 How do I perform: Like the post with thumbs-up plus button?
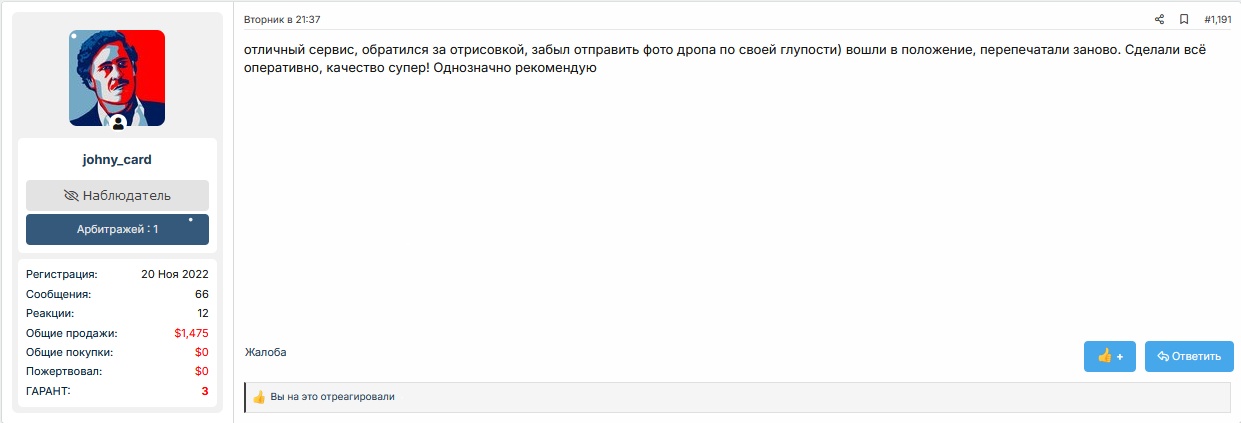[x=1109, y=356]
